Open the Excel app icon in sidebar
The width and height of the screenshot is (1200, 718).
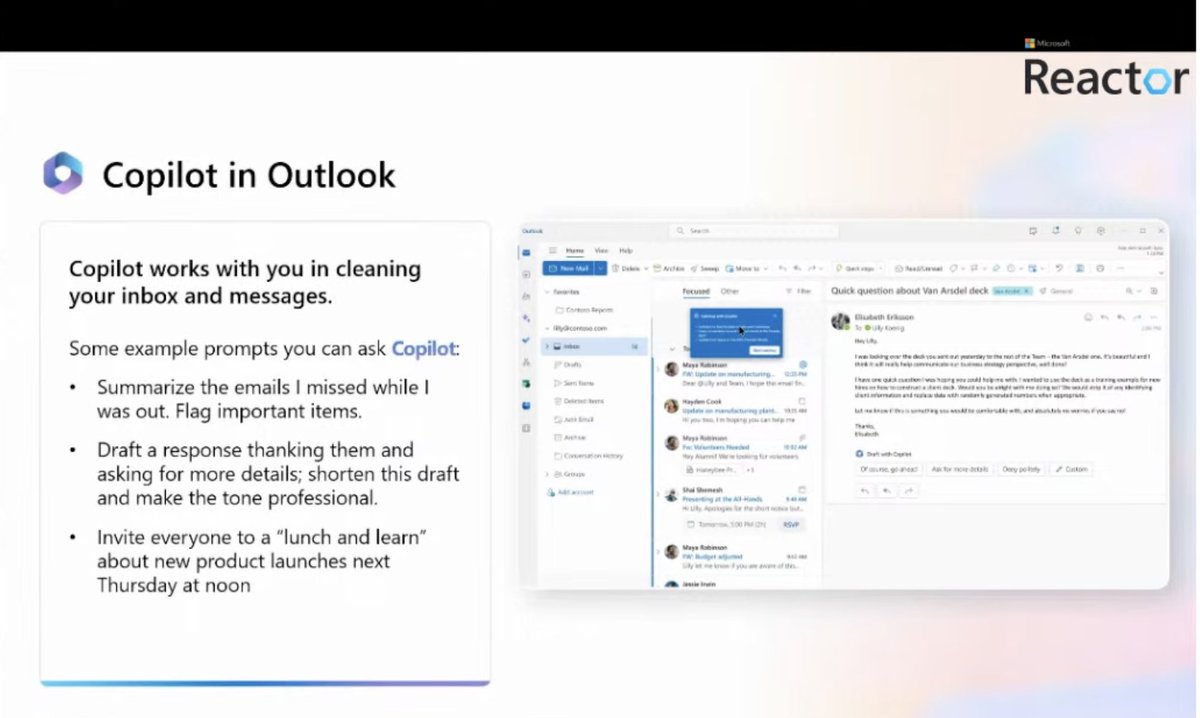(526, 384)
